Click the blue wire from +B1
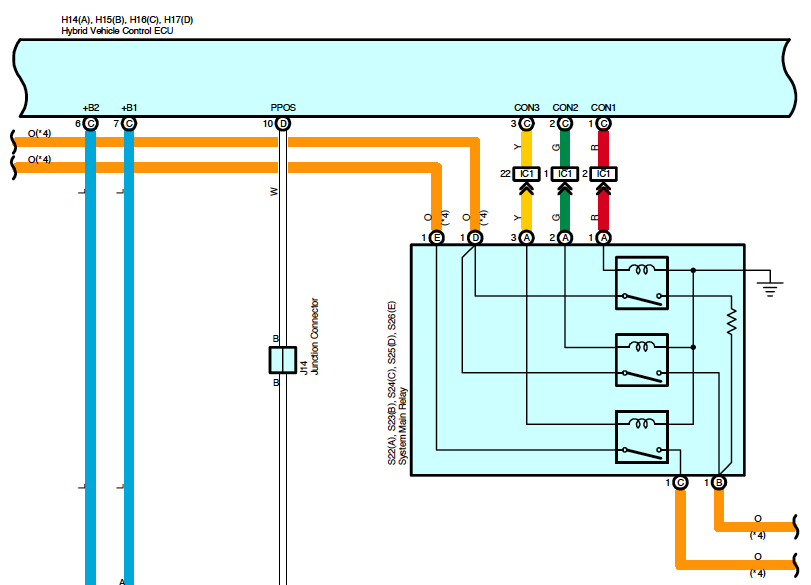The height and width of the screenshot is (585, 811). pyautogui.click(x=129, y=357)
